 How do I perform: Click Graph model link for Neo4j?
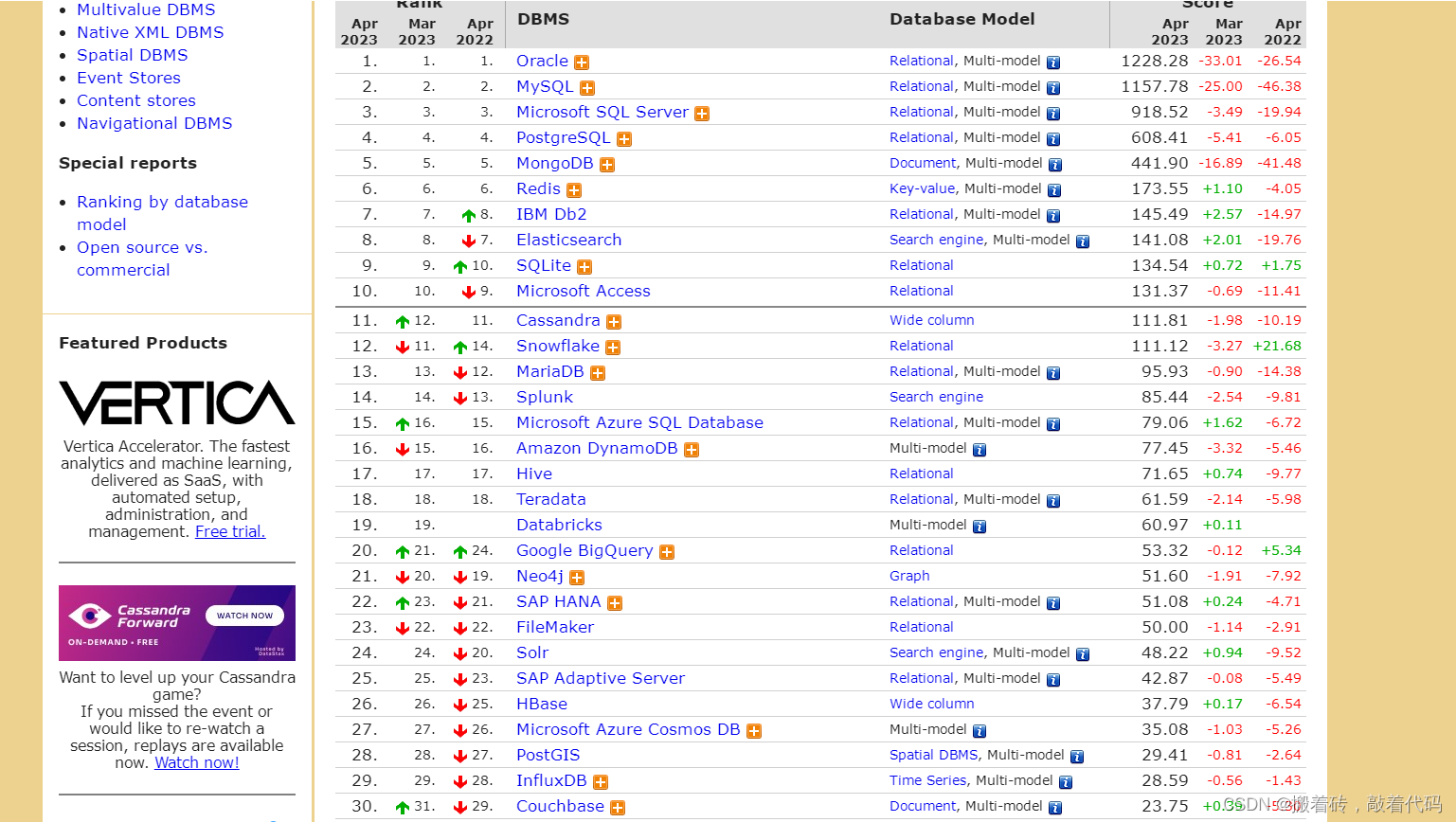(x=909, y=576)
